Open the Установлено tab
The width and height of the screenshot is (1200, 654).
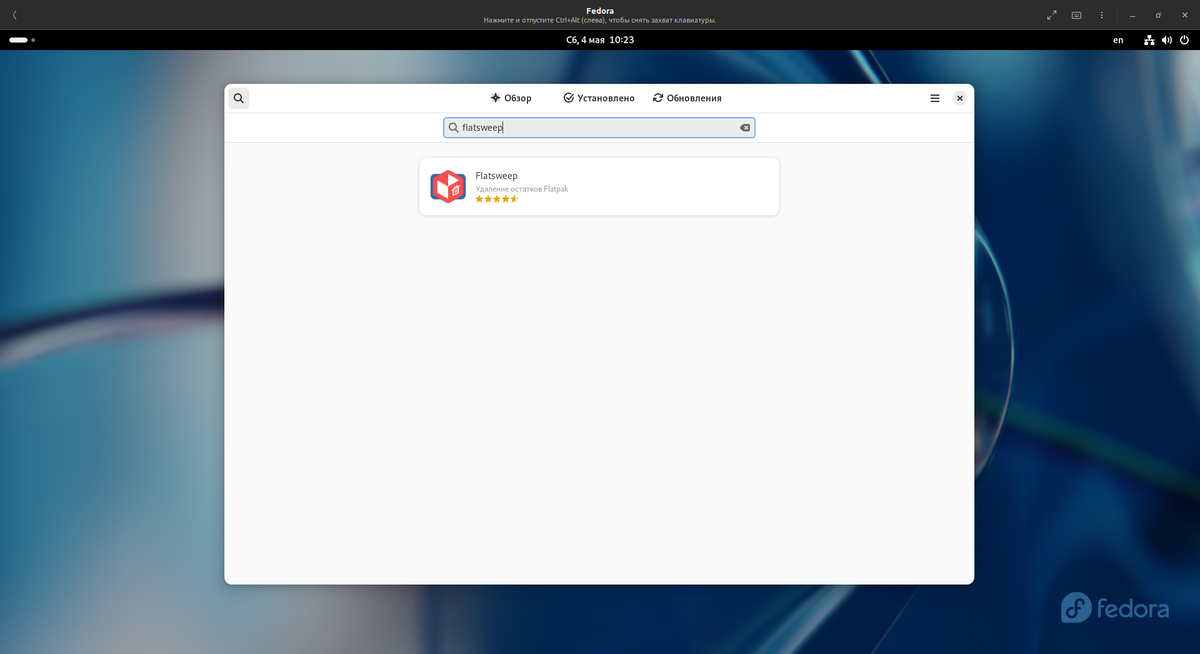(599, 98)
